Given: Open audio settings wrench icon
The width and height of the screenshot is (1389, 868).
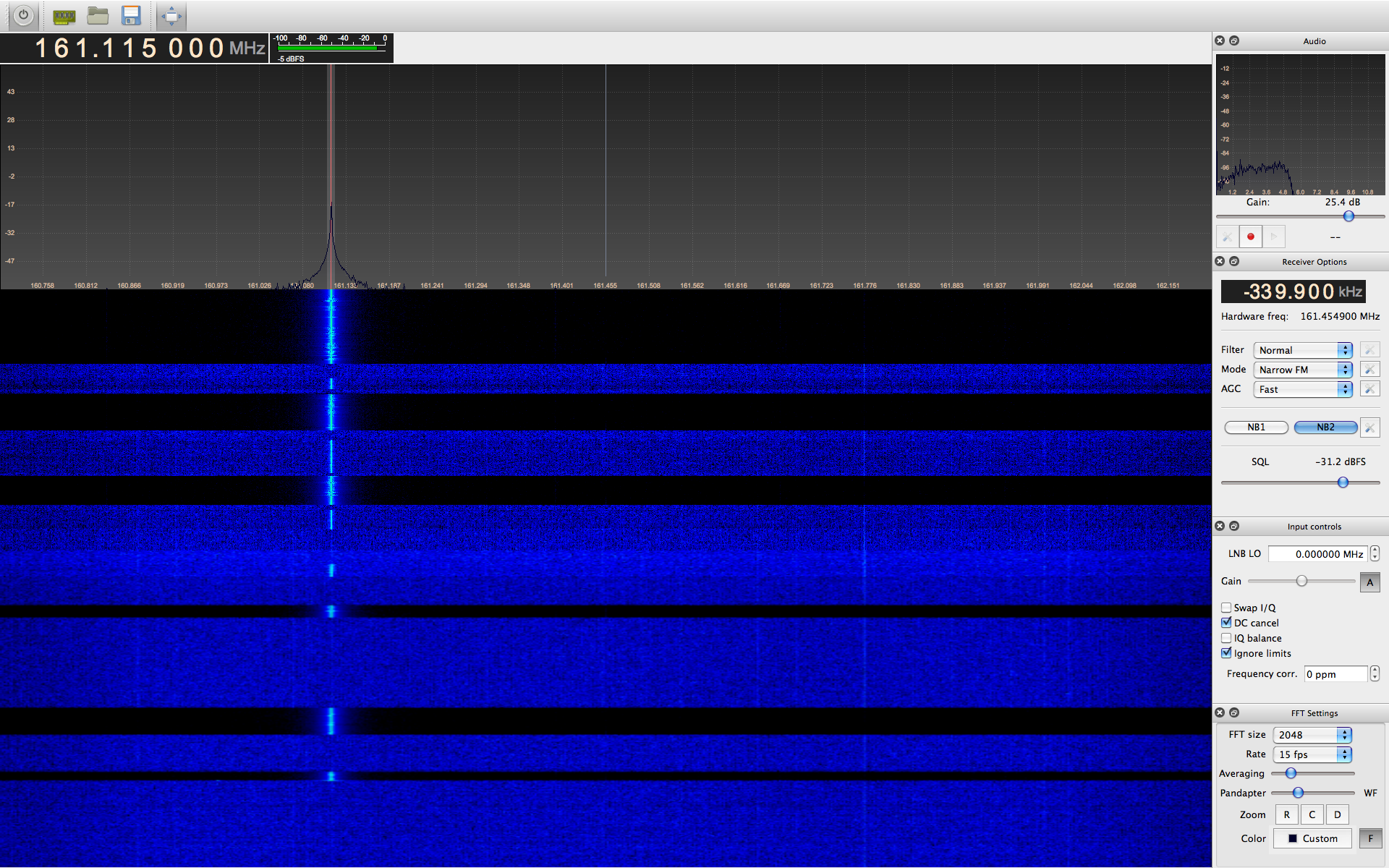Looking at the screenshot, I should [x=1228, y=237].
